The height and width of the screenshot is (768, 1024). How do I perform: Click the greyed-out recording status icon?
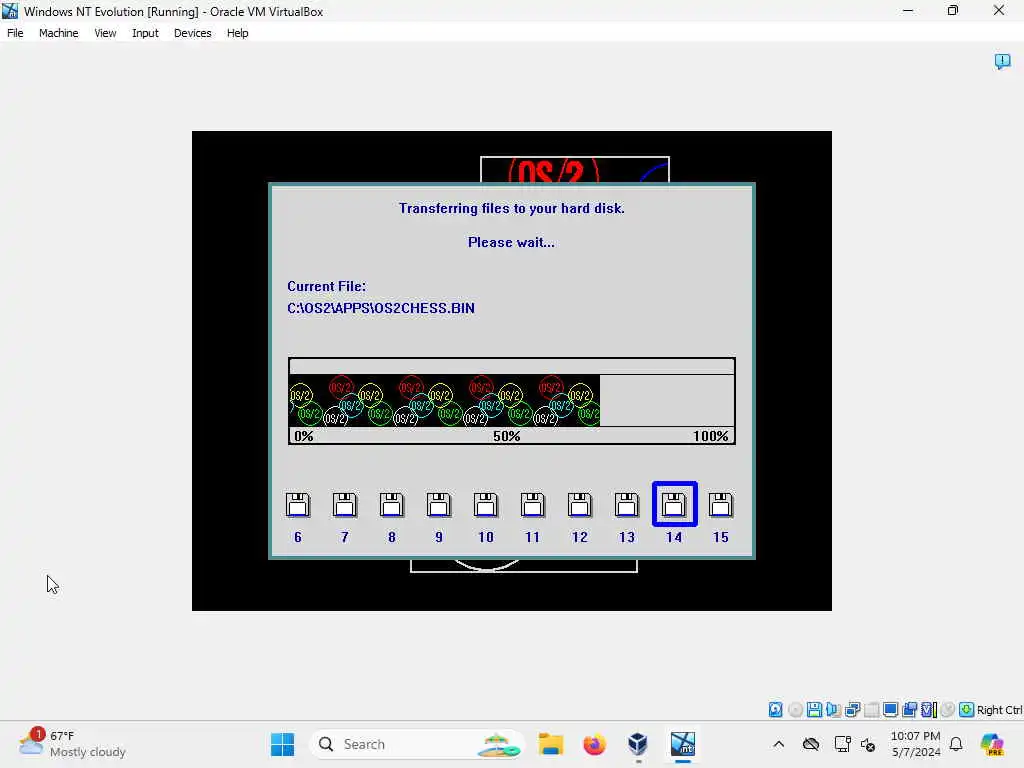pyautogui.click(x=948, y=709)
